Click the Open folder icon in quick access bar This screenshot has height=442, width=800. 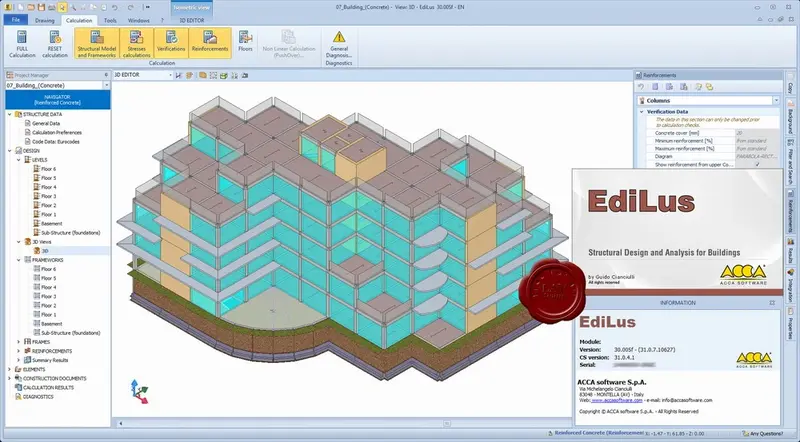[x=31, y=7]
